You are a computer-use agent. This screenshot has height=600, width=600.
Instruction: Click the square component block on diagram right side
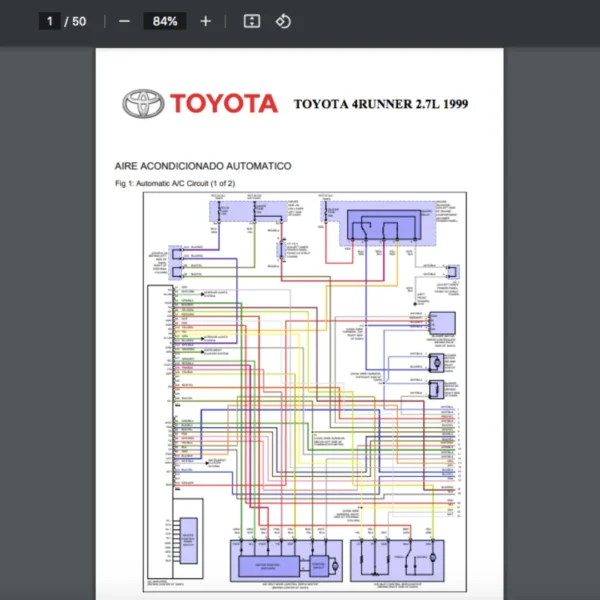click(x=441, y=323)
